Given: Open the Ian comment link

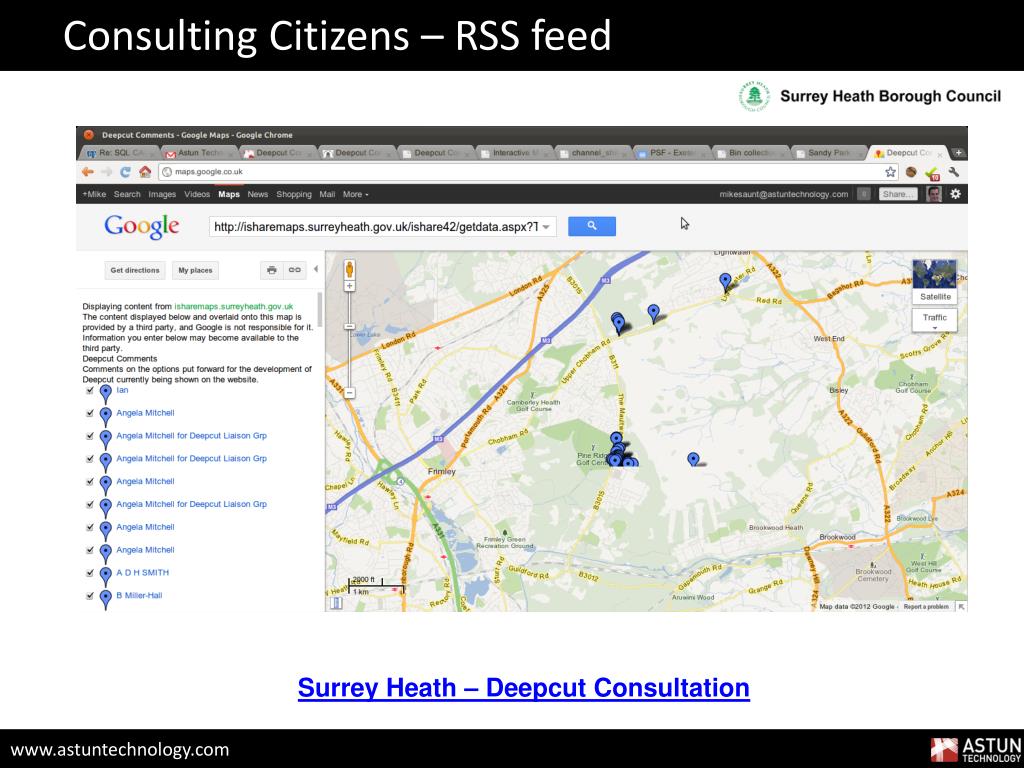Looking at the screenshot, I should 122,390.
